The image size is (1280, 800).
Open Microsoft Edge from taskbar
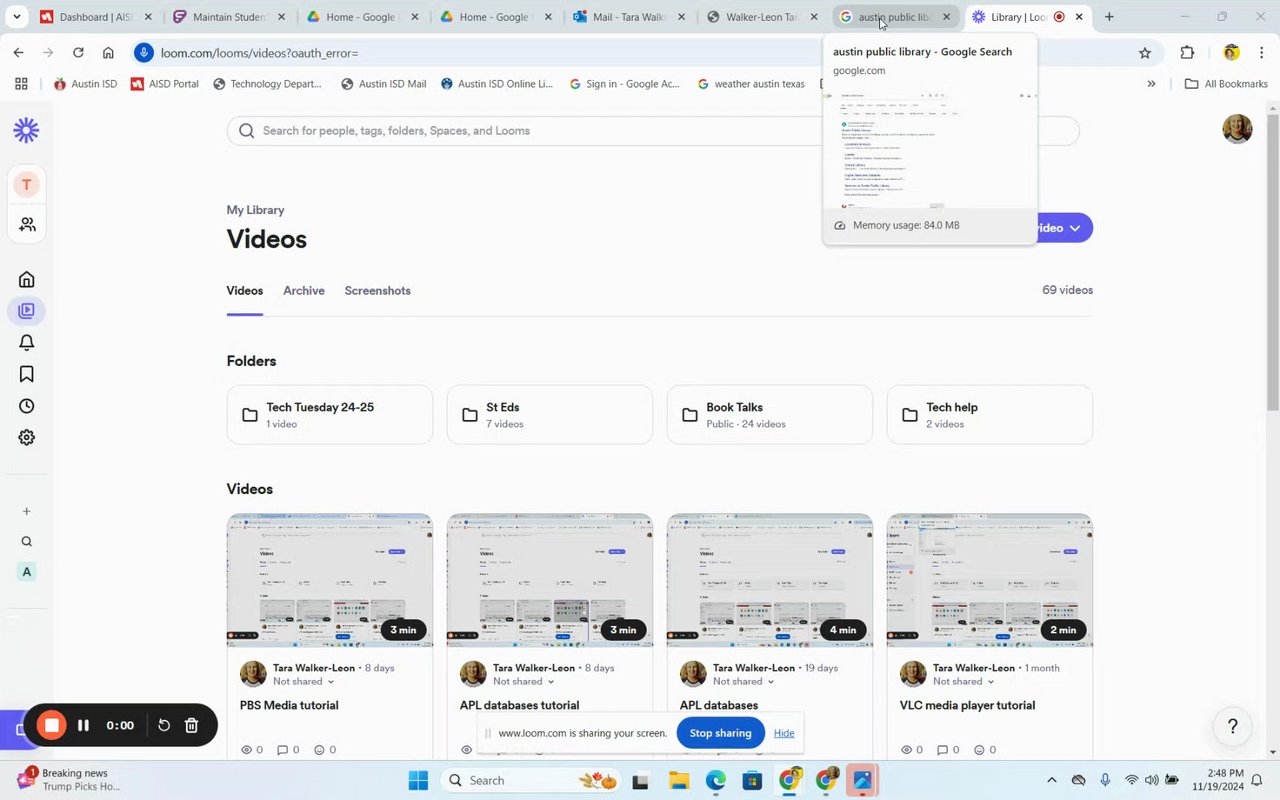[x=716, y=780]
